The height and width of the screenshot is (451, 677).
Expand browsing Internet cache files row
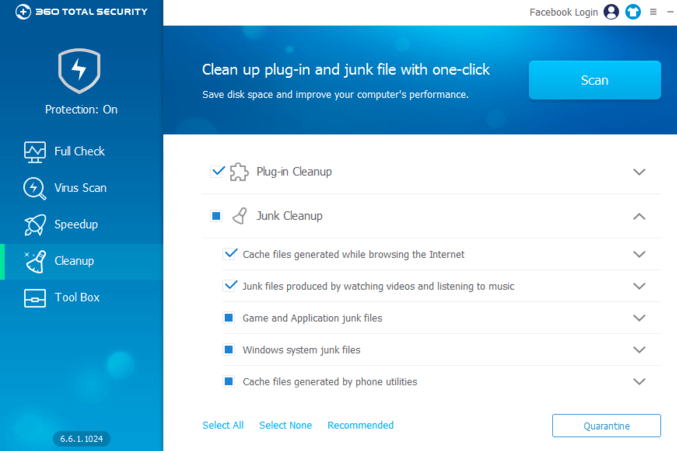coord(639,254)
